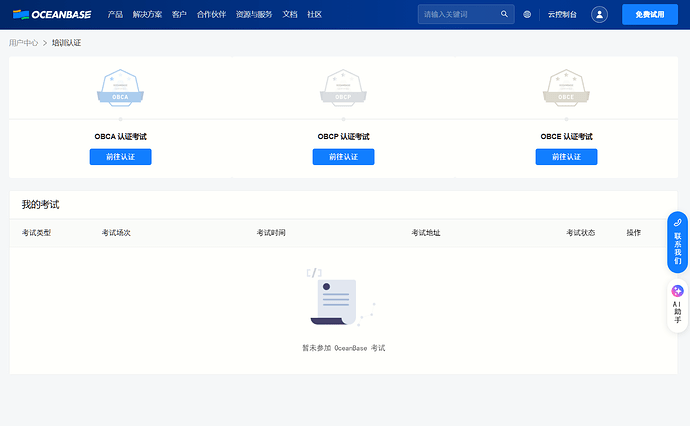Click the 免费试用 button
This screenshot has width=690, height=426.
click(x=649, y=15)
